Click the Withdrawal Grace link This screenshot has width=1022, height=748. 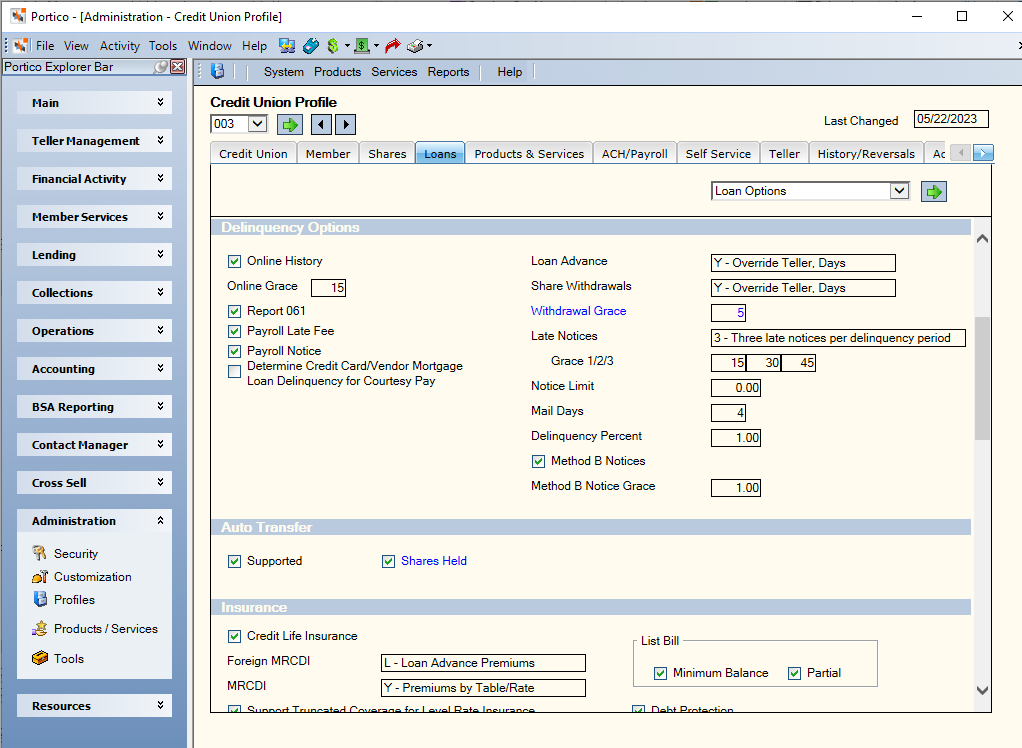pyautogui.click(x=578, y=311)
